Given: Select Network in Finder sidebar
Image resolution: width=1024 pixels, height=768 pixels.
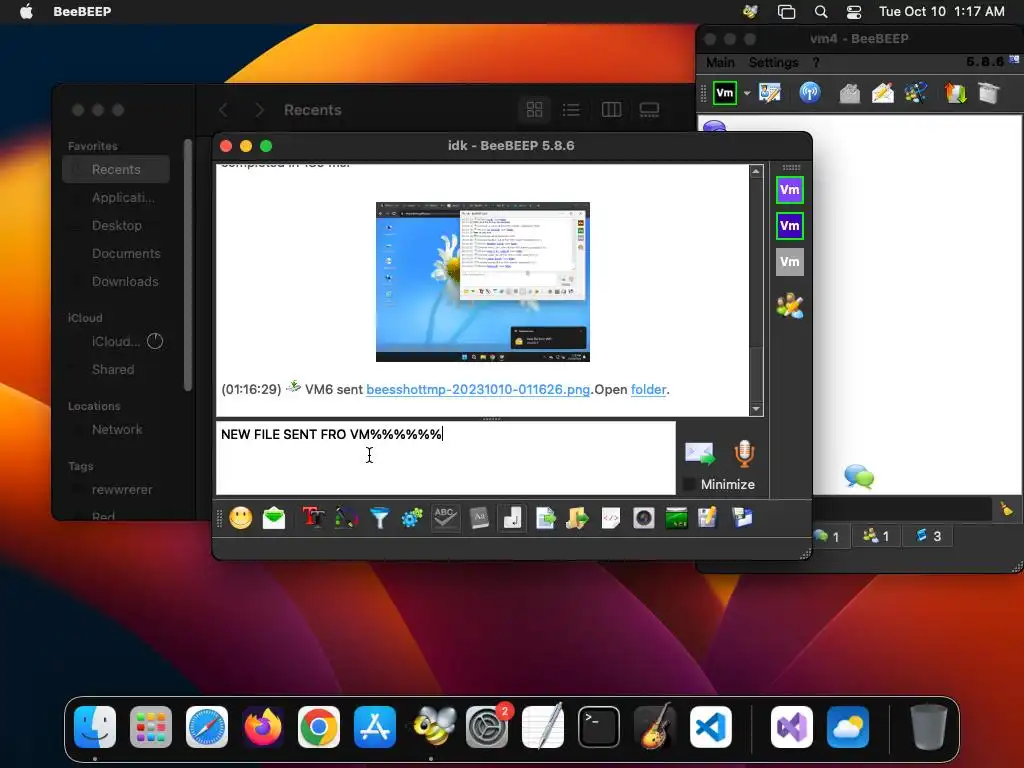Looking at the screenshot, I should pos(116,430).
